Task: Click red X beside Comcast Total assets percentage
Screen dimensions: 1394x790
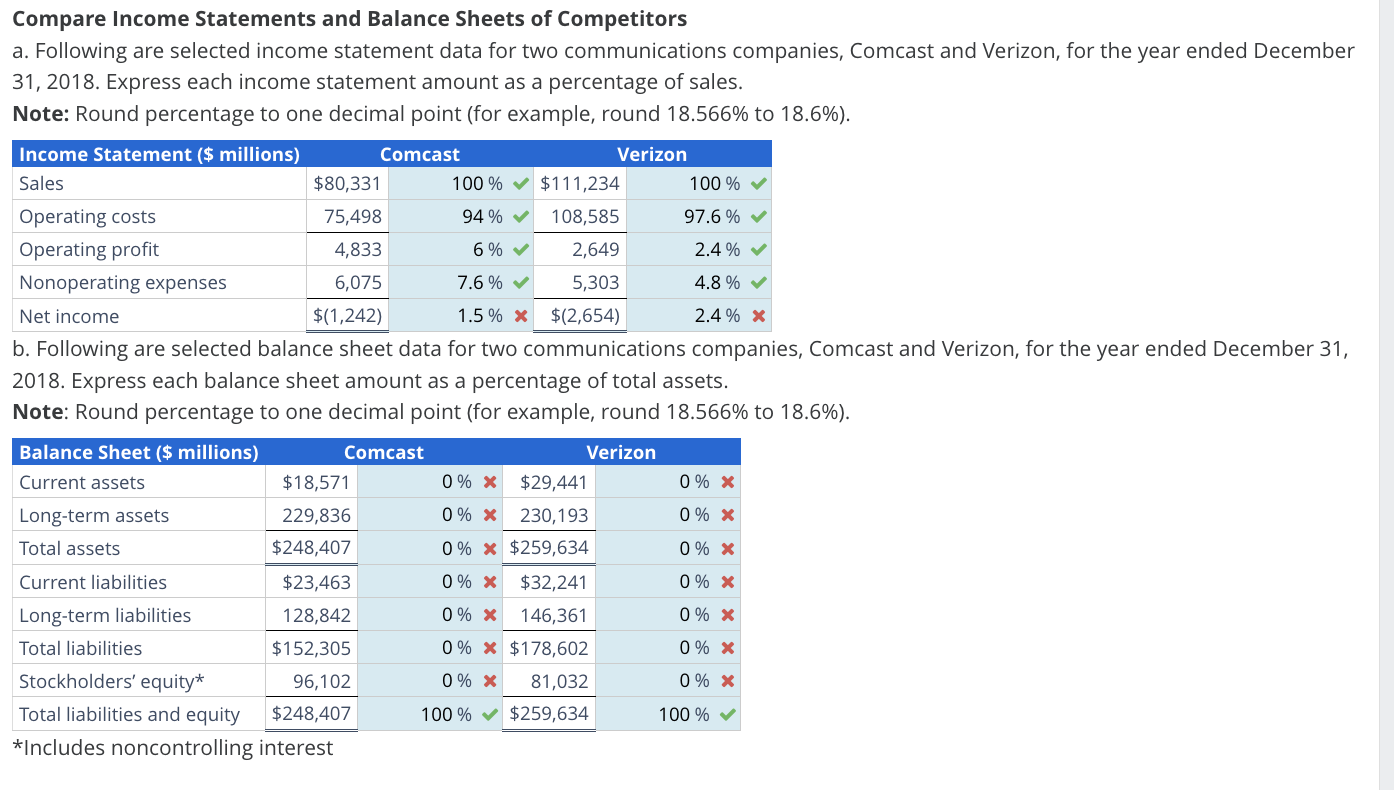Action: click(x=490, y=549)
